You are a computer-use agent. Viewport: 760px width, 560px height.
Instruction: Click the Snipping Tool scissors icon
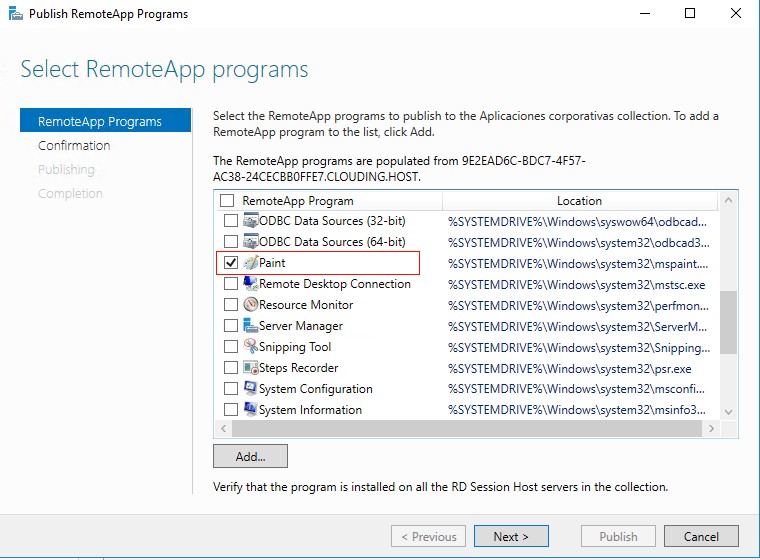(251, 347)
